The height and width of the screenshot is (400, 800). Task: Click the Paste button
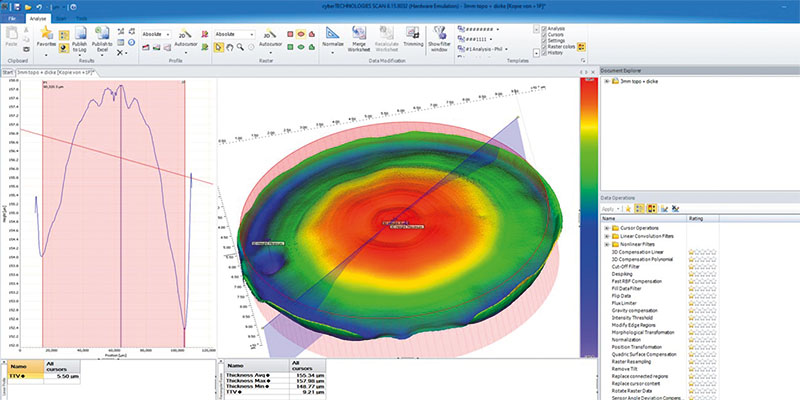[11, 37]
